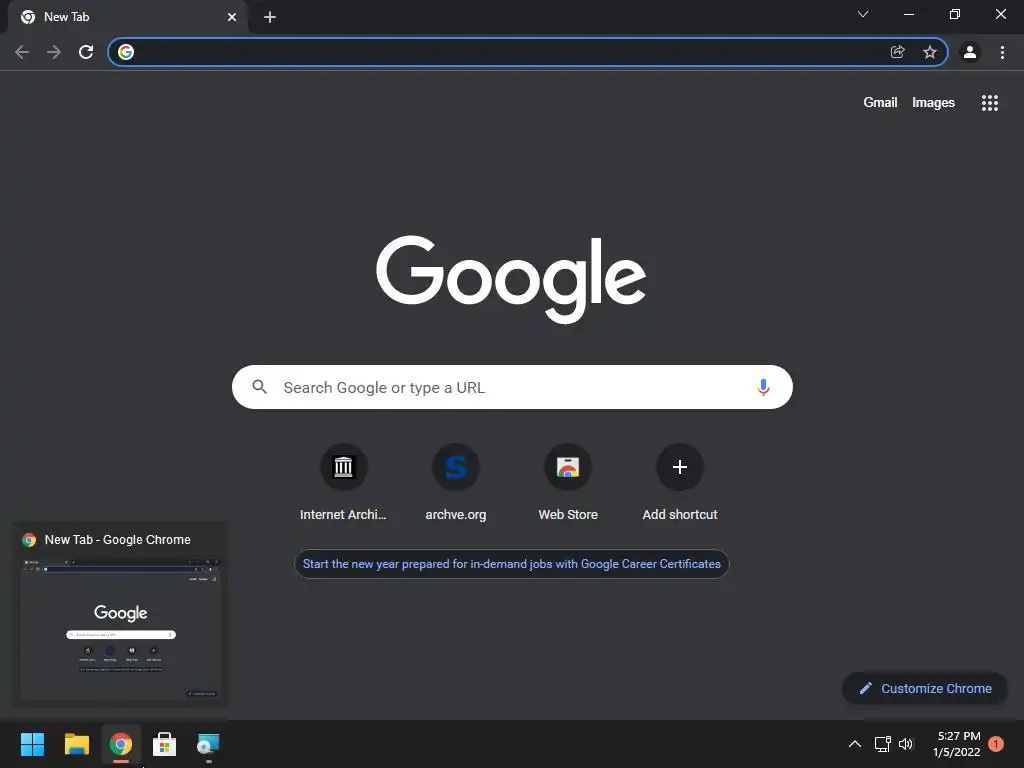This screenshot has width=1024, height=768.
Task: Open the archve.org shortcut
Action: click(x=456, y=483)
